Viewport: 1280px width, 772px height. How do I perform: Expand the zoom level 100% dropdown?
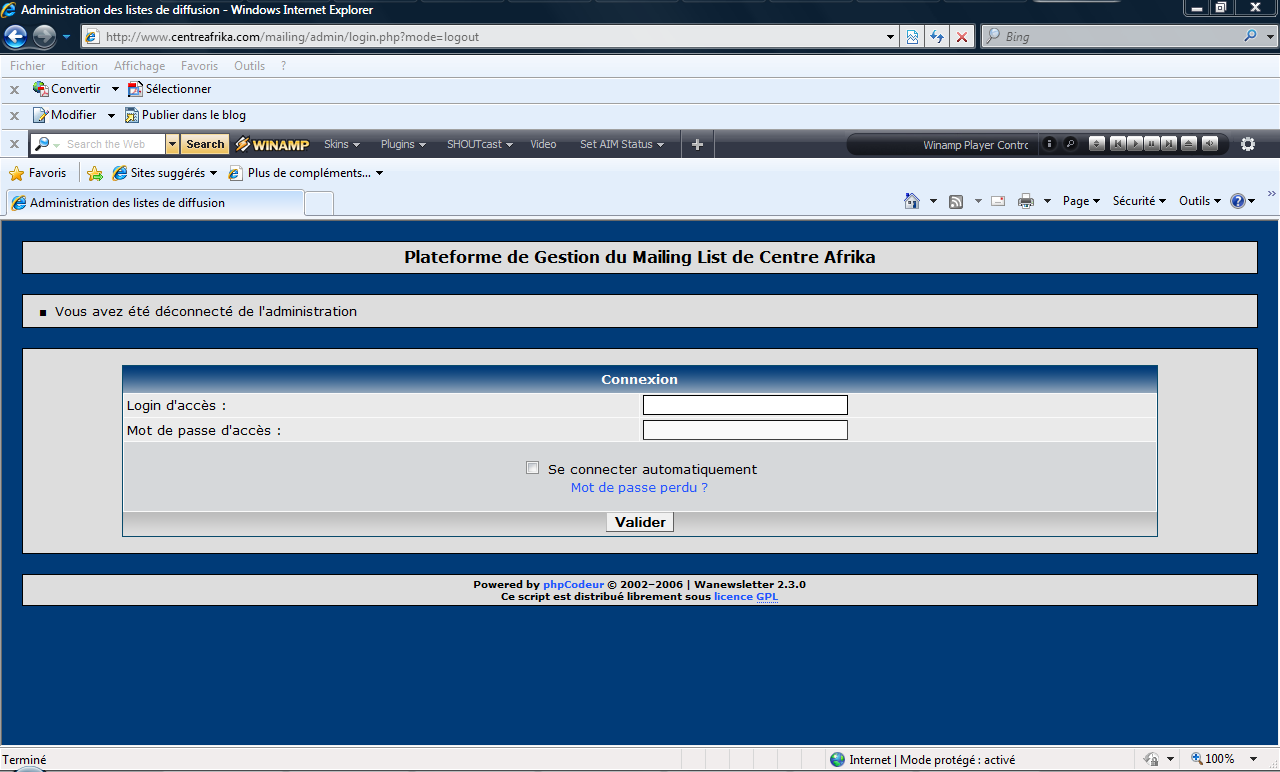tap(1254, 759)
